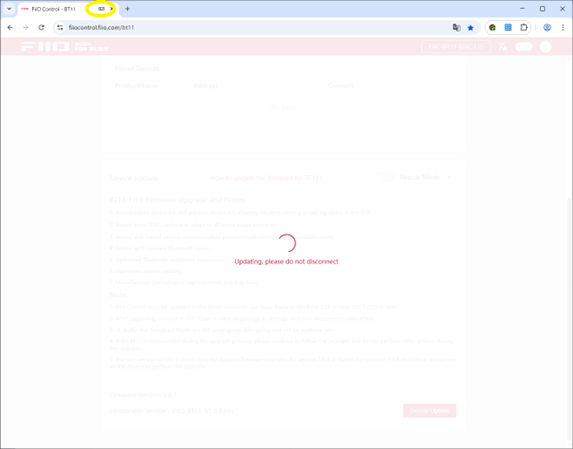
Task: Open the How to update firmware for BT11 link
Action: click(266, 178)
